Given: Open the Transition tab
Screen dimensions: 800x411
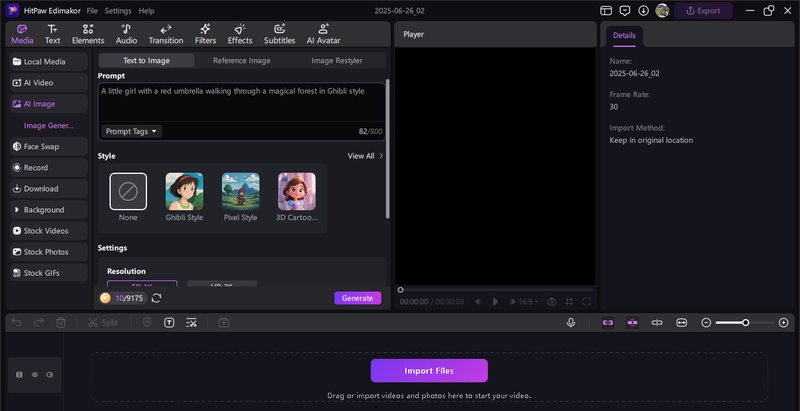Looking at the screenshot, I should click(x=166, y=34).
